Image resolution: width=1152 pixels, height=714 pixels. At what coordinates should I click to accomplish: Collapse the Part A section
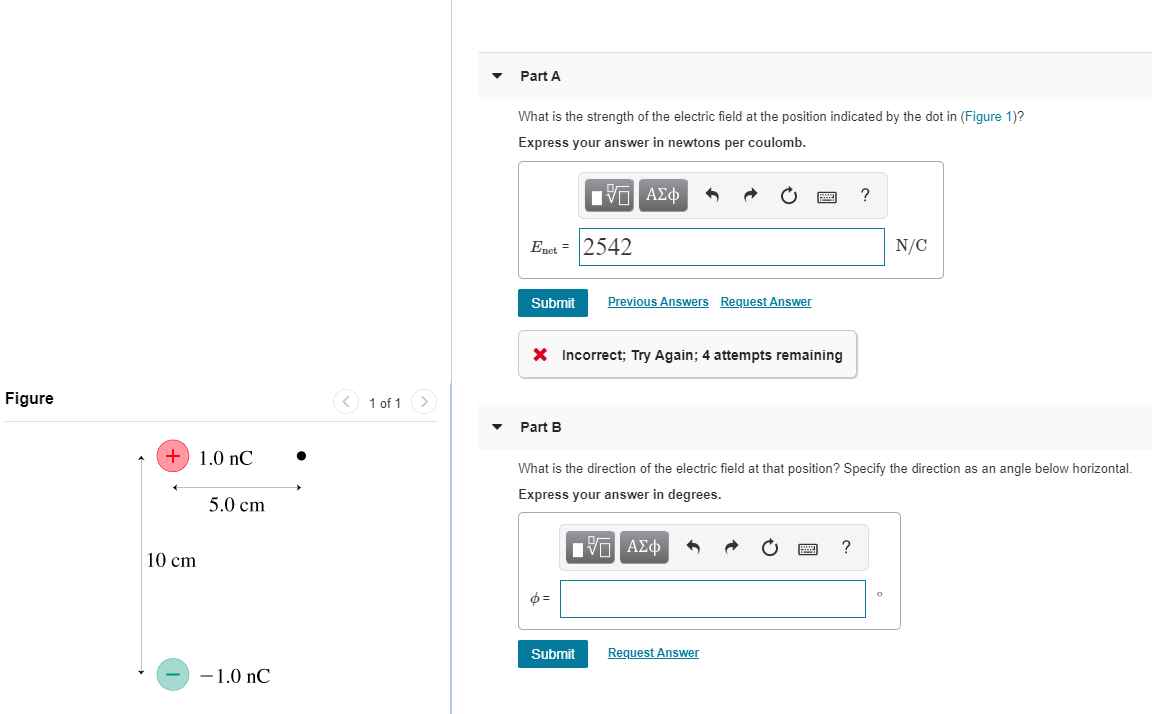(x=497, y=76)
